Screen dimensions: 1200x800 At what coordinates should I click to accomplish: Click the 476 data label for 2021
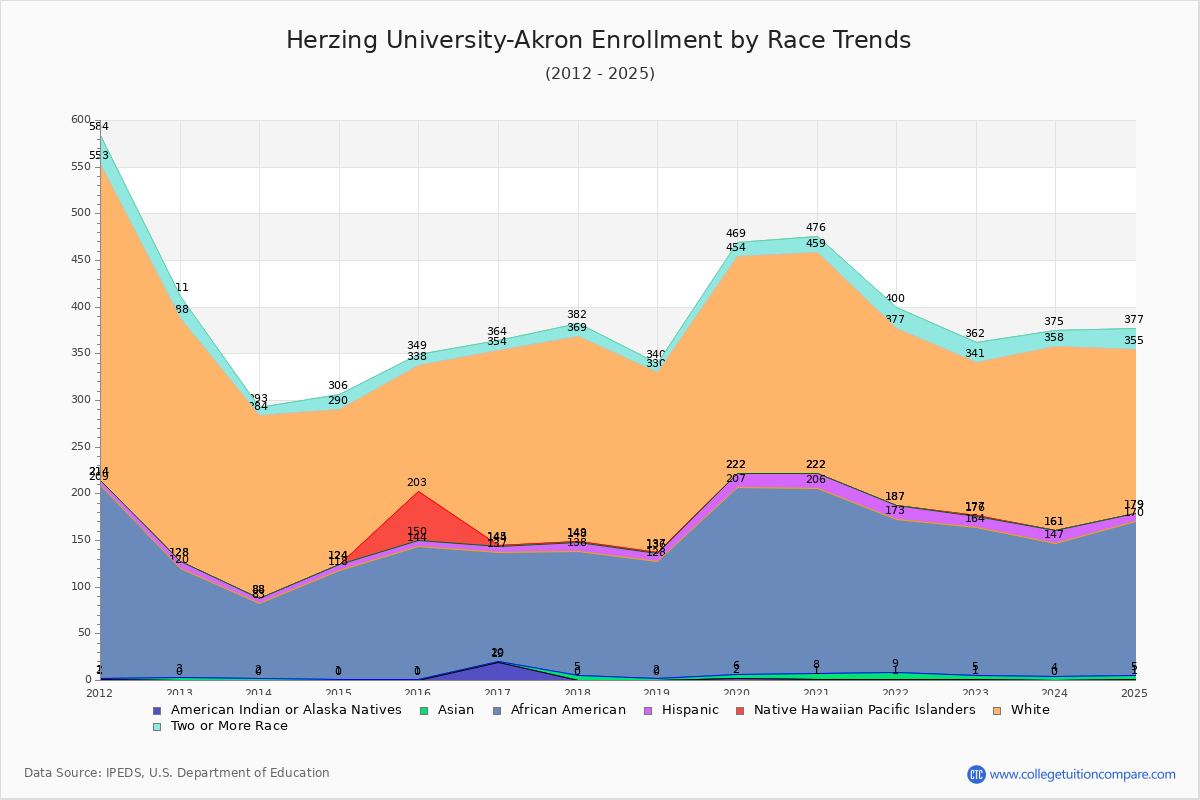click(x=816, y=228)
